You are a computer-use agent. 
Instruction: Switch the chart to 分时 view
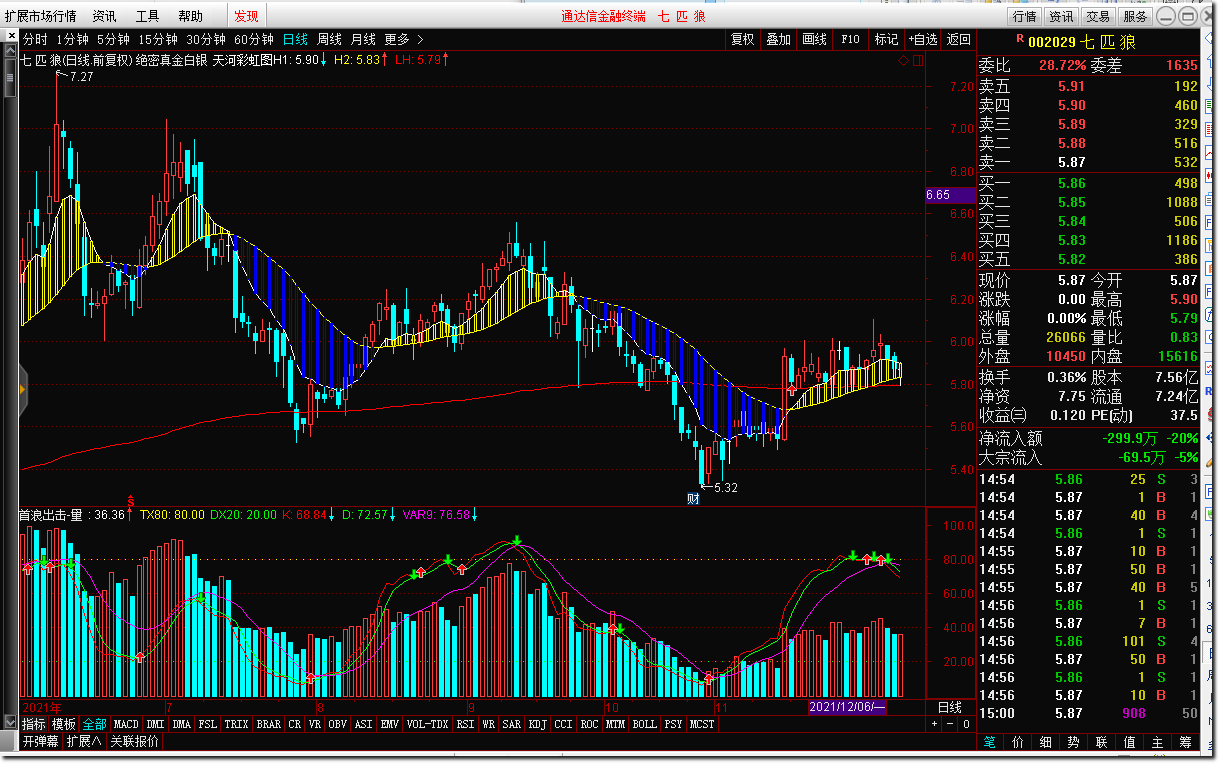pyautogui.click(x=34, y=40)
